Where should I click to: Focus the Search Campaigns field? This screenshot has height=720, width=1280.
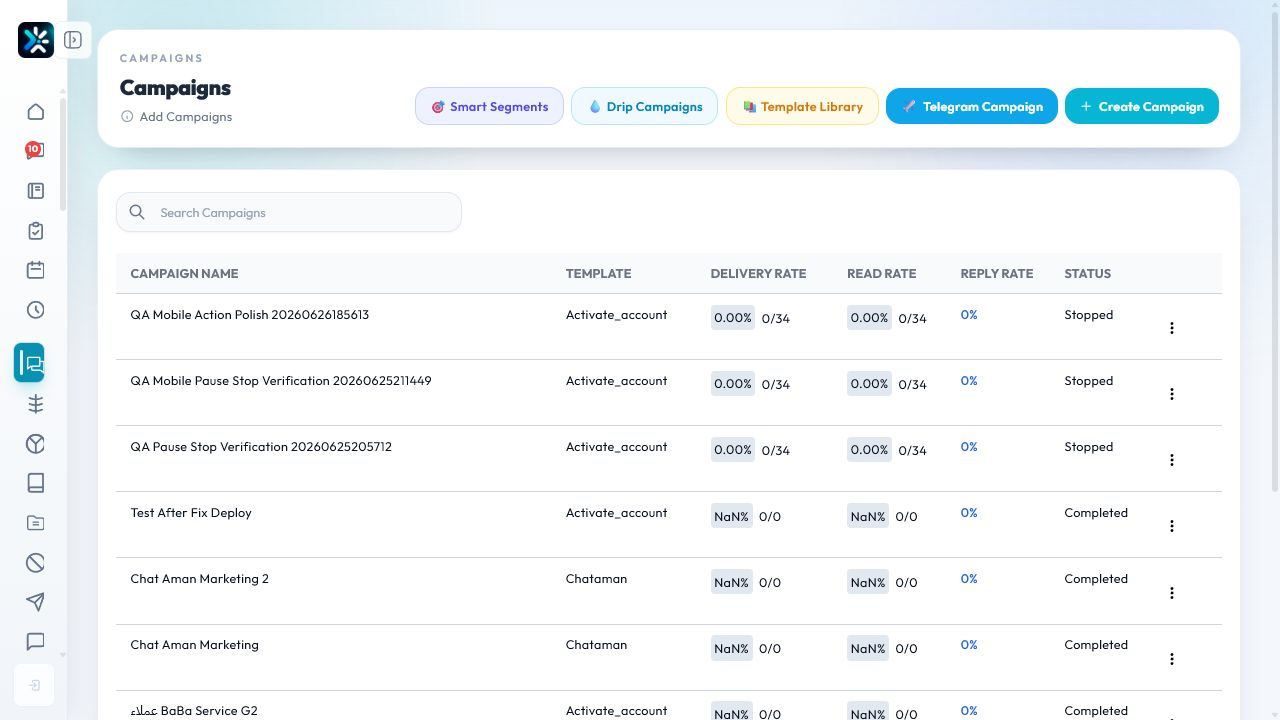[x=289, y=212]
